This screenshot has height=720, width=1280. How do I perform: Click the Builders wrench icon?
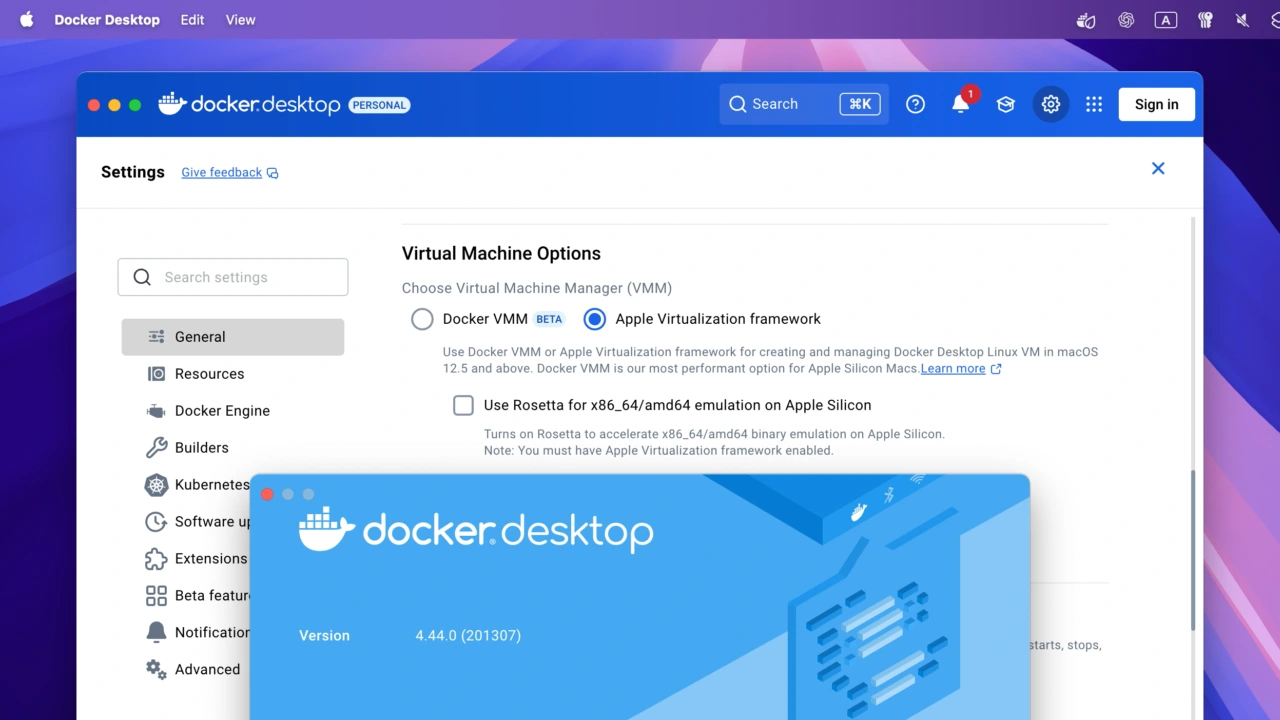(x=156, y=448)
